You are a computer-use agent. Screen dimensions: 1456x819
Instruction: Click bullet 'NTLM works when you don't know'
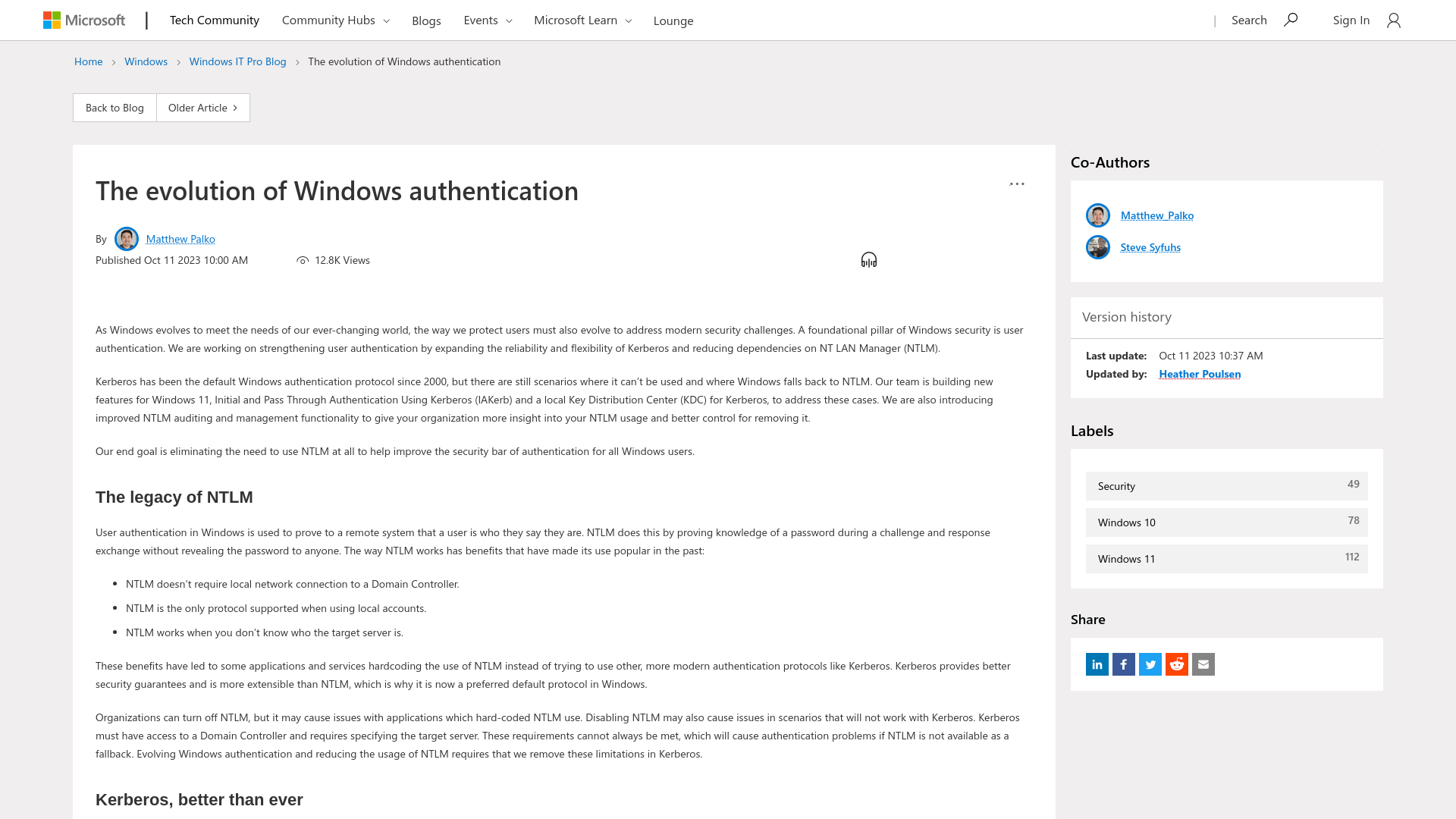pyautogui.click(x=265, y=632)
